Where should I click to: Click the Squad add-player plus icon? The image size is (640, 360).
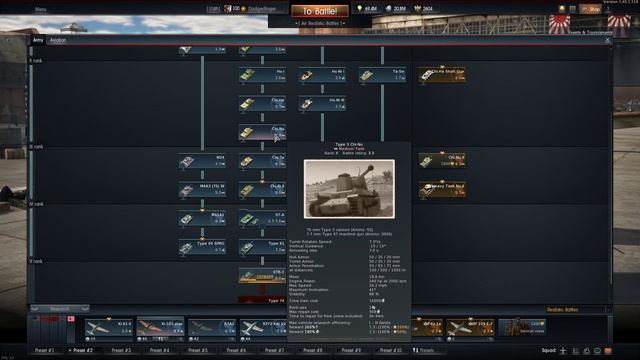563,351
